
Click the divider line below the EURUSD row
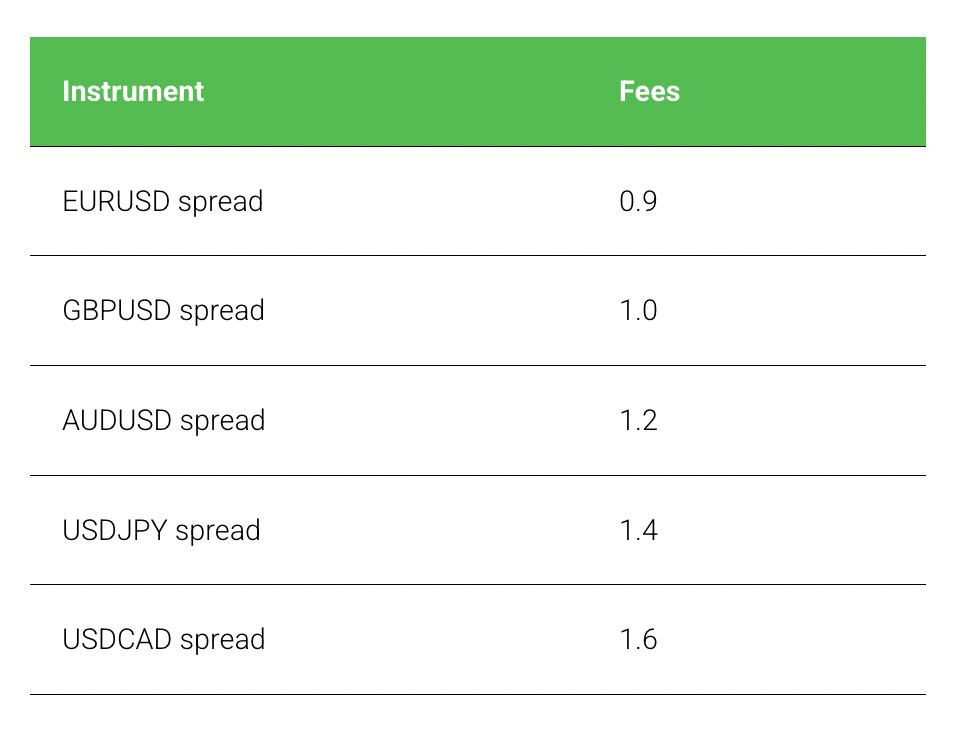(478, 256)
